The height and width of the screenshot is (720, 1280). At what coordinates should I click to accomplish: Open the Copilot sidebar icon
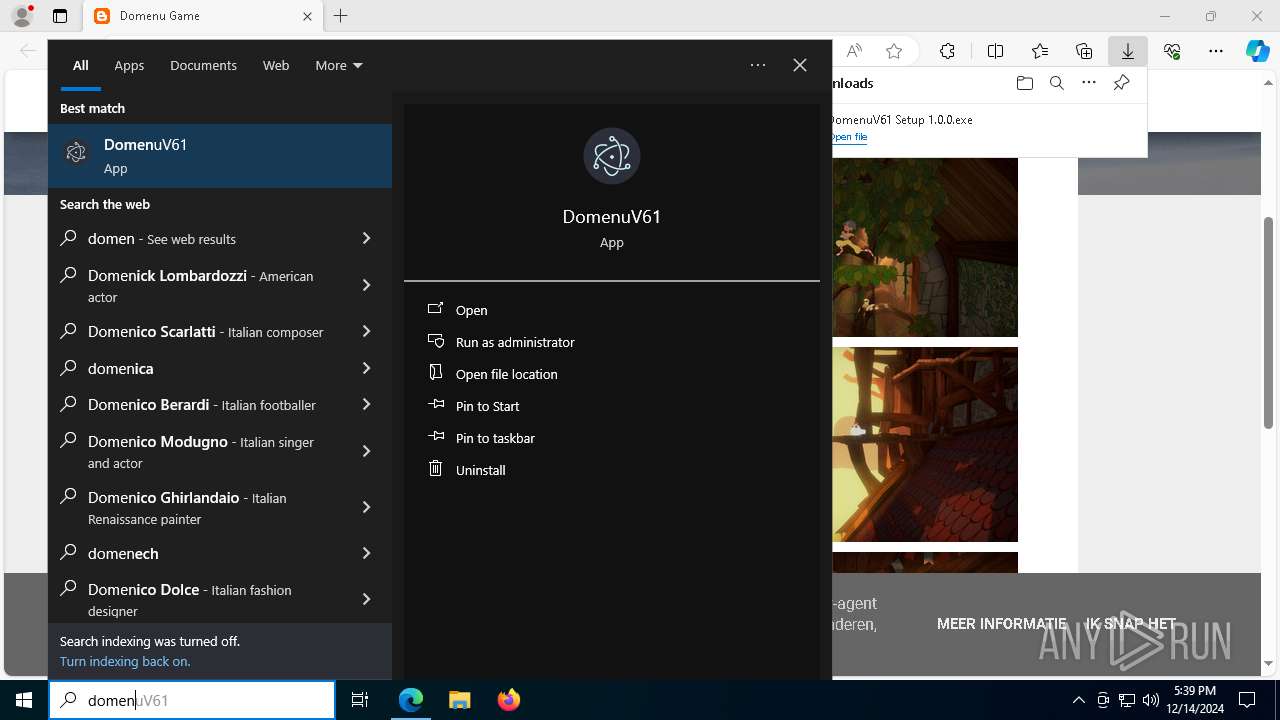point(1257,51)
